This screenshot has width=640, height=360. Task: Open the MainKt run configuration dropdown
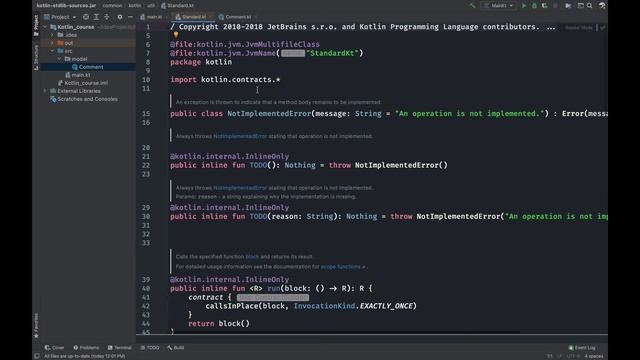tap(499, 6)
